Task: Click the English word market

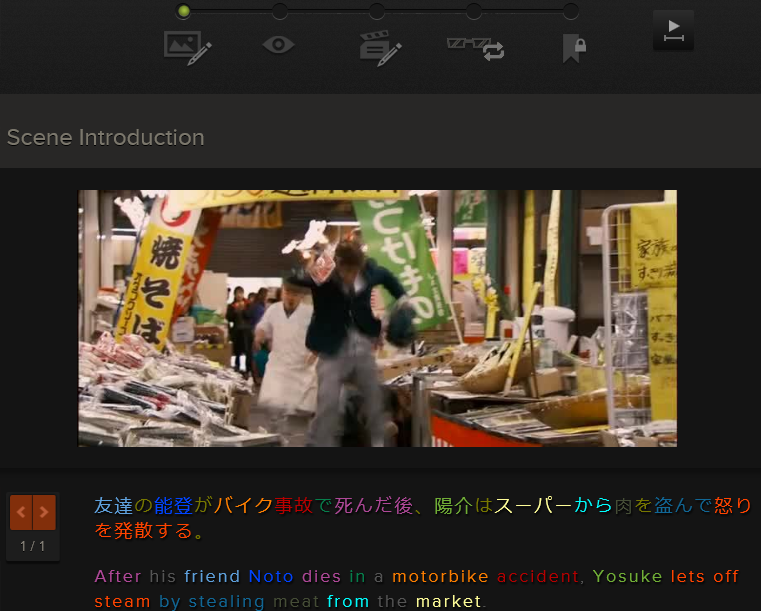Action: click(x=449, y=601)
